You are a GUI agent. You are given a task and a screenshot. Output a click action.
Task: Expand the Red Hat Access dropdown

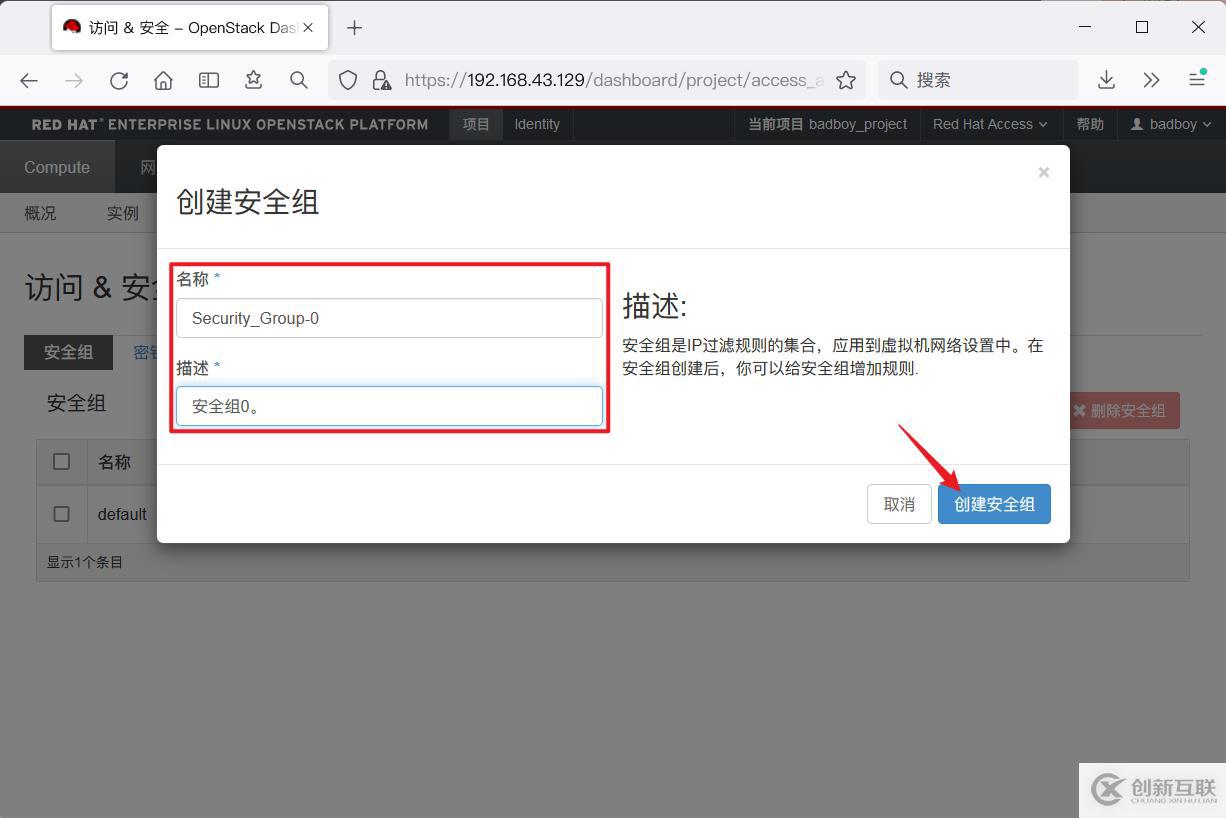click(x=990, y=124)
